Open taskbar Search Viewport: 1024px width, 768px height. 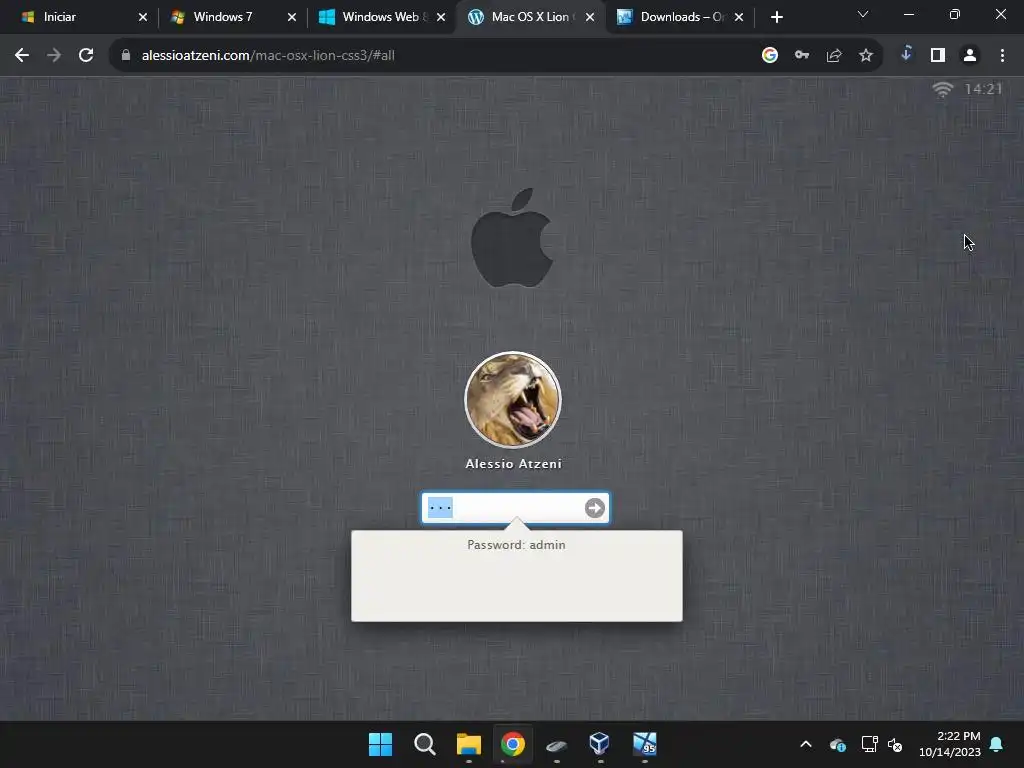[x=424, y=744]
